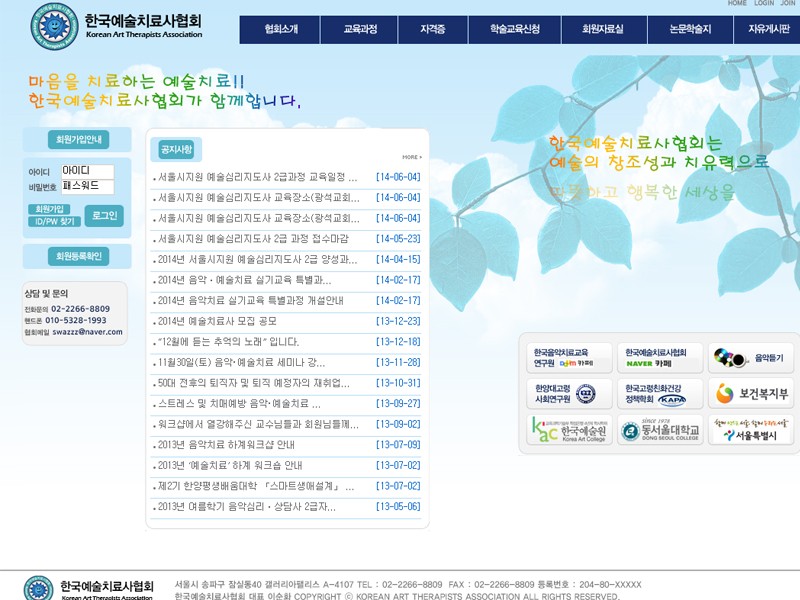Open the 한양대고령사회연구원 banner

(570, 394)
